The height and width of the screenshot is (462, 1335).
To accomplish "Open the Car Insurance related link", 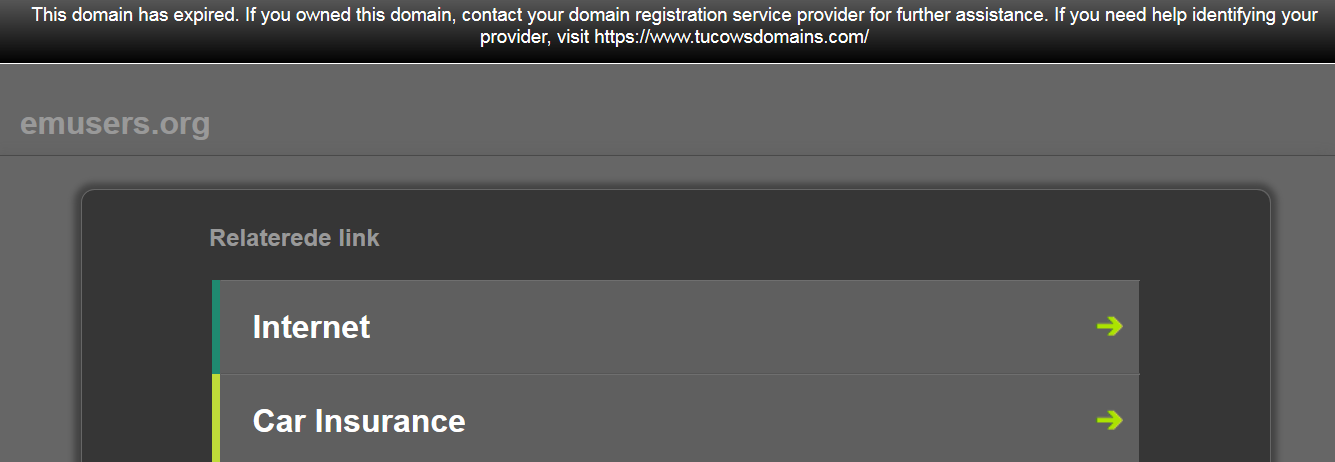I will [358, 421].
